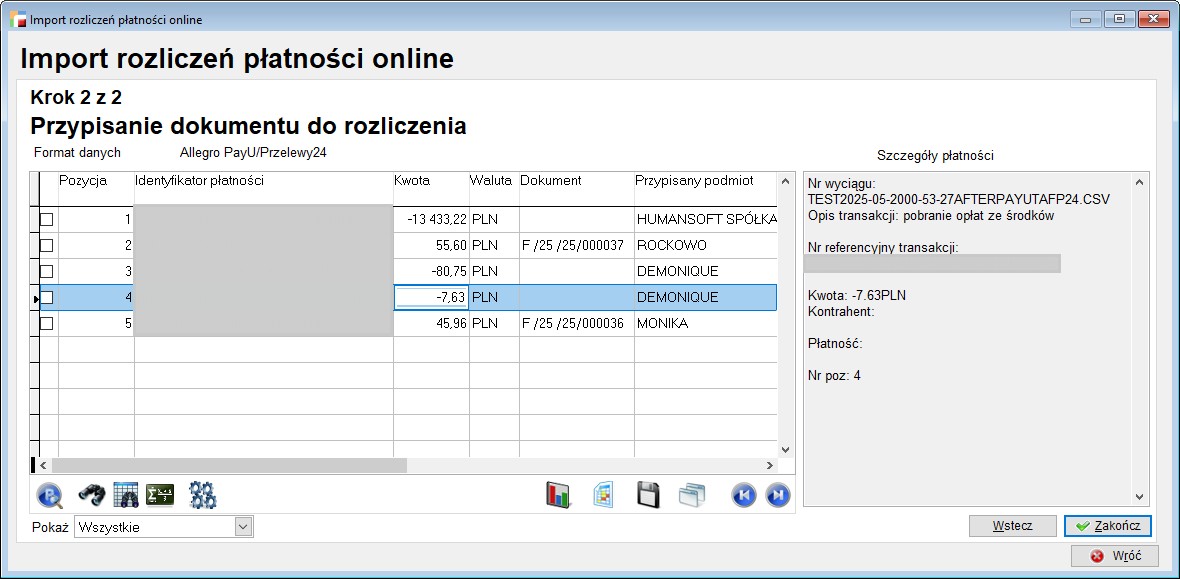Click the Przypisany podmiot column header

(x=694, y=181)
